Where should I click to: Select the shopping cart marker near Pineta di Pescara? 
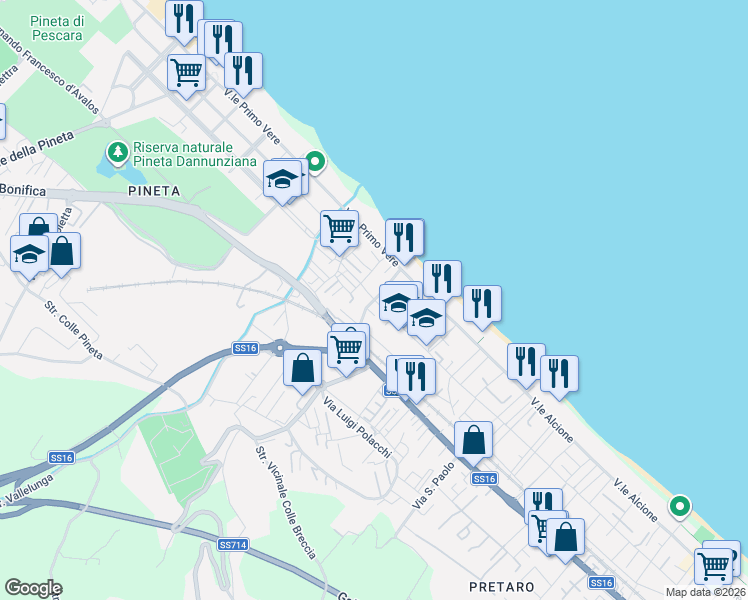[x=187, y=76]
